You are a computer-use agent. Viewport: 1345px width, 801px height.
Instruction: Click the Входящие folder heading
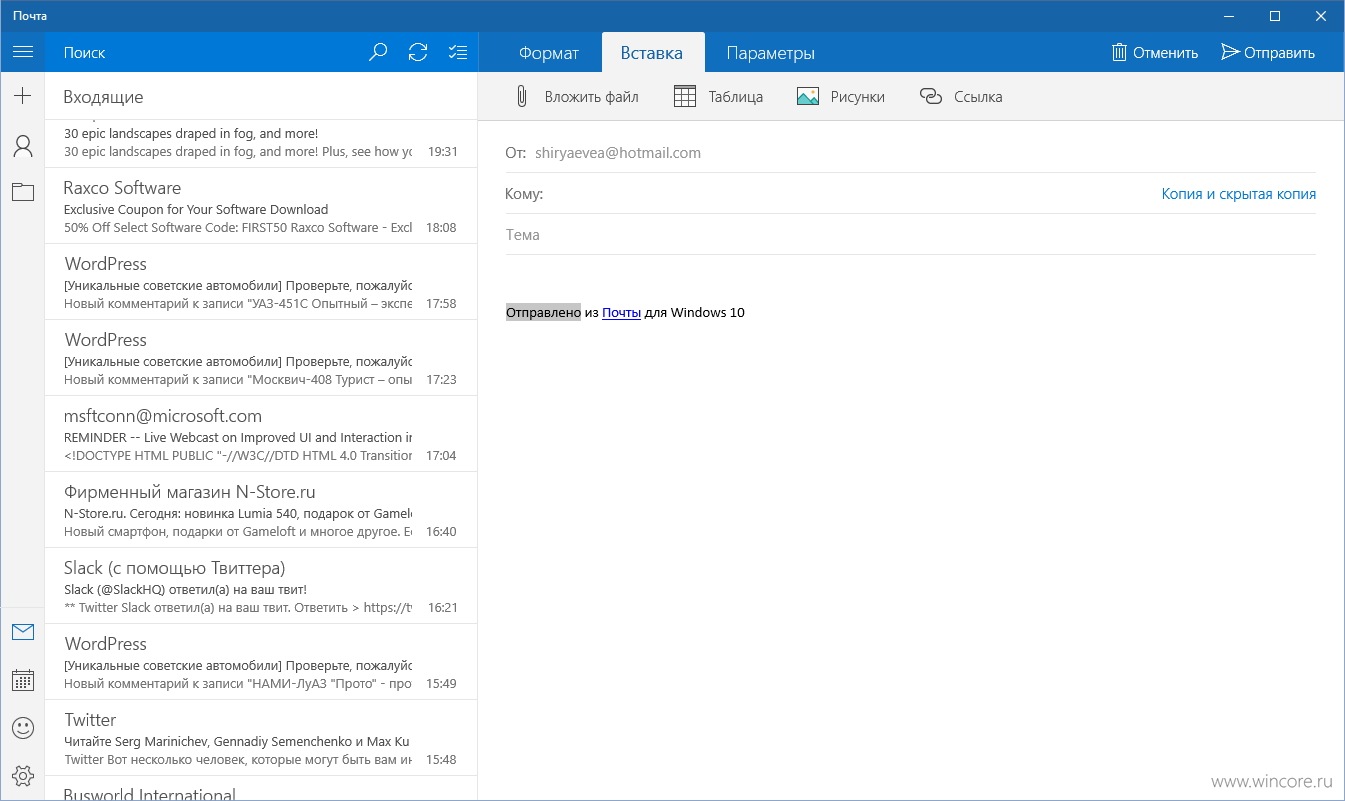(x=103, y=97)
